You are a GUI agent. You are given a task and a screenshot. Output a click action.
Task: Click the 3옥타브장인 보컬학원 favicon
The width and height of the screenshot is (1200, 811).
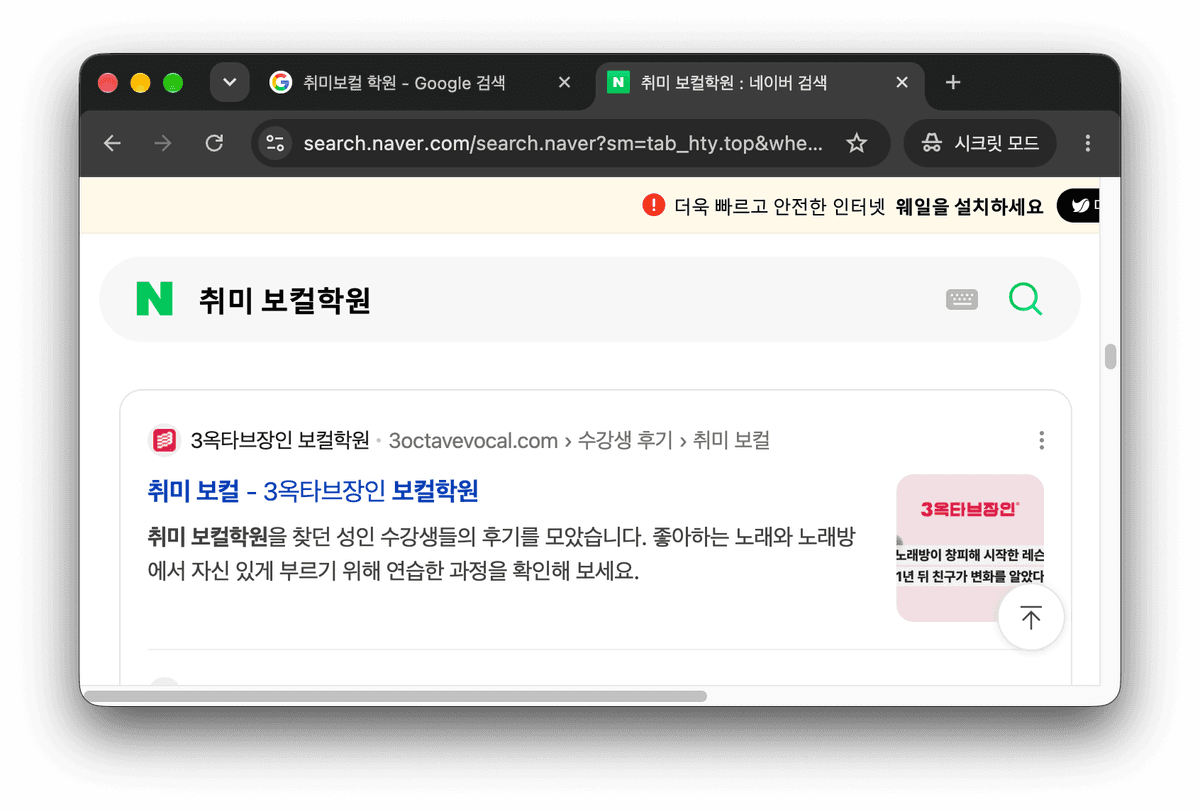(164, 440)
